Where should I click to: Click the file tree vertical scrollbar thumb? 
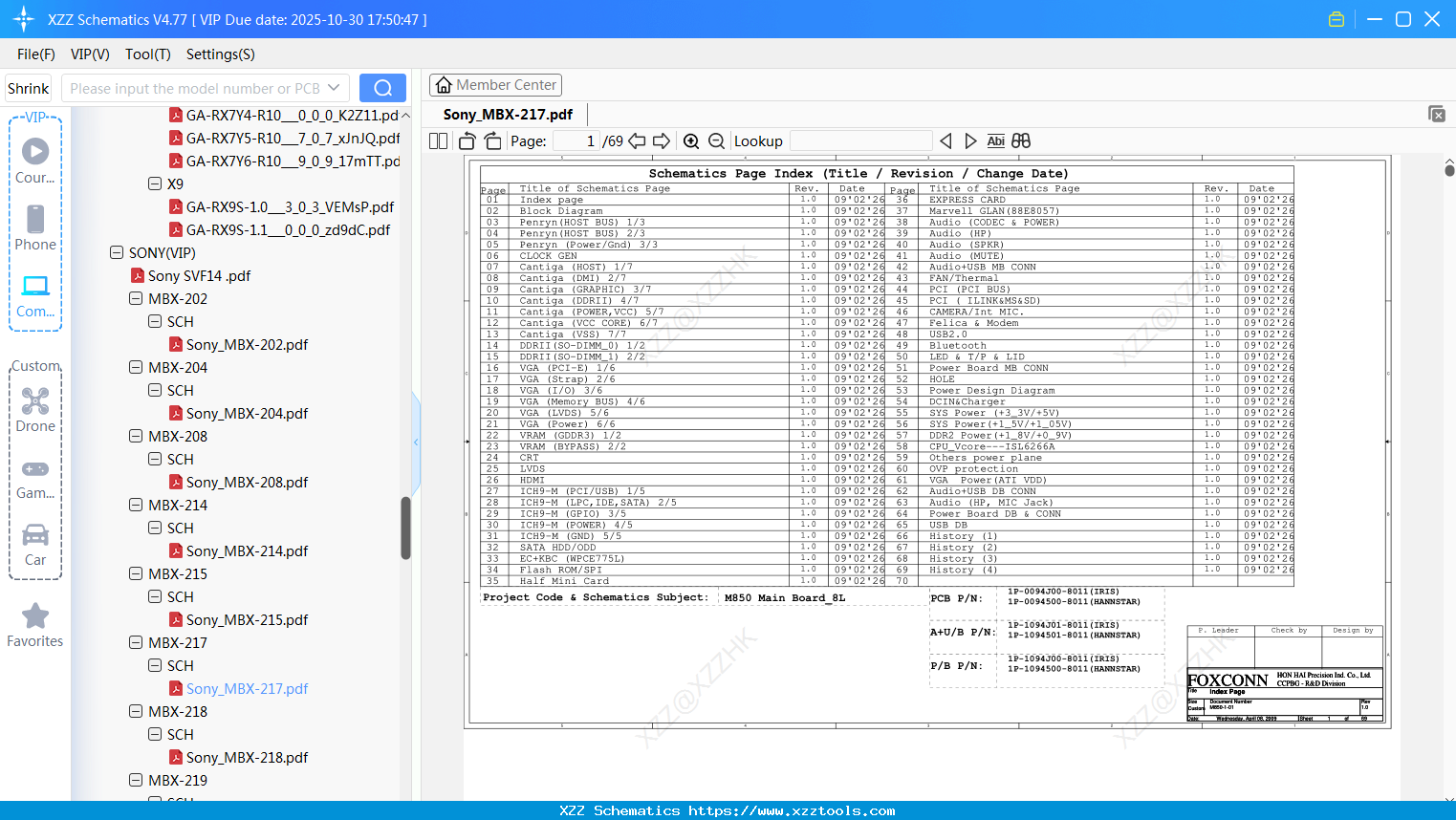click(x=405, y=528)
